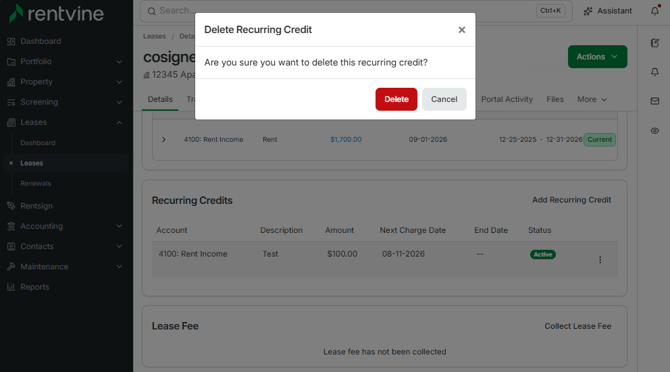Open the Assistant sparkle button
This screenshot has width=670, height=372.
click(x=608, y=11)
